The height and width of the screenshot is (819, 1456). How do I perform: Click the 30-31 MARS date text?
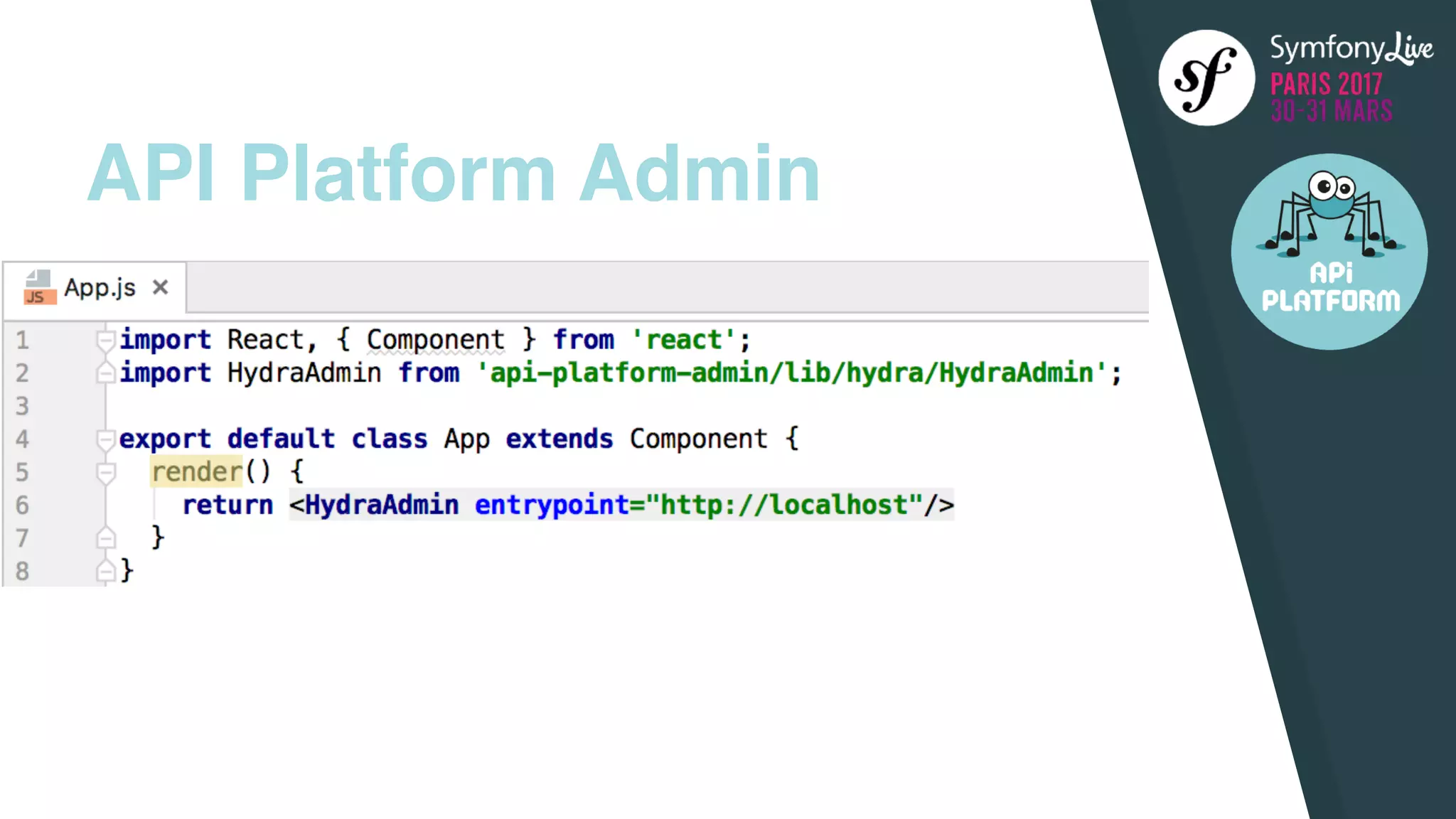[x=1332, y=110]
